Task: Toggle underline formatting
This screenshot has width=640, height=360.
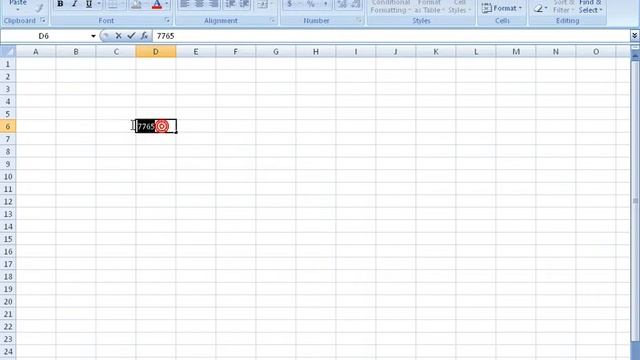Action: pyautogui.click(x=89, y=4)
